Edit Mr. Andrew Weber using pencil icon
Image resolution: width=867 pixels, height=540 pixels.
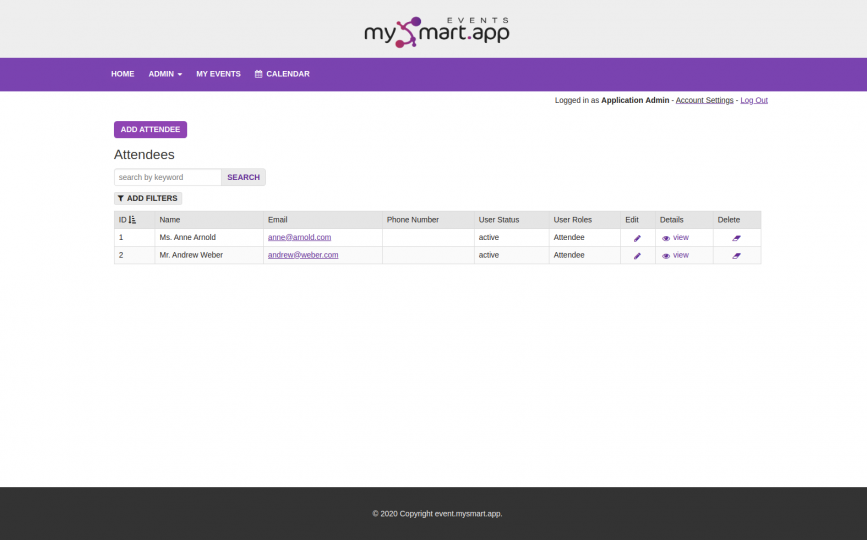click(x=637, y=256)
